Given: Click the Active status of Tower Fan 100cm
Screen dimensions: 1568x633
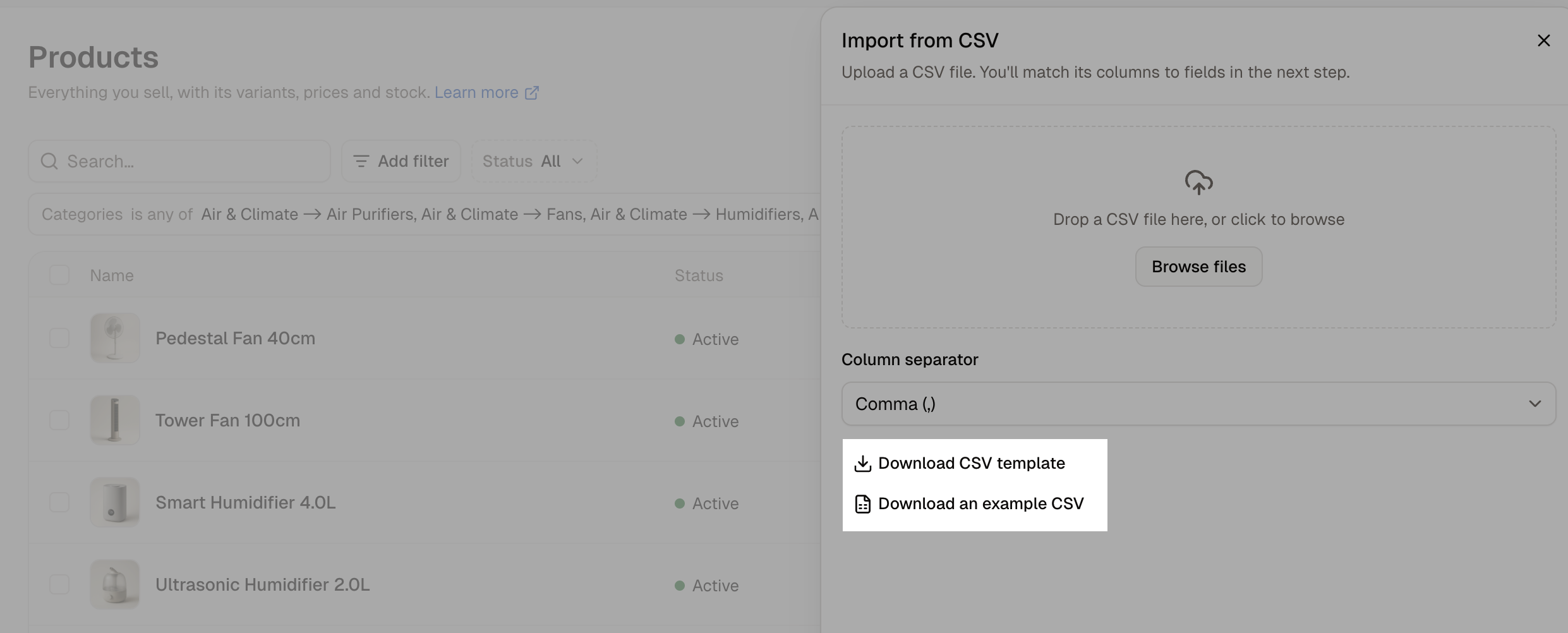Looking at the screenshot, I should (706, 421).
